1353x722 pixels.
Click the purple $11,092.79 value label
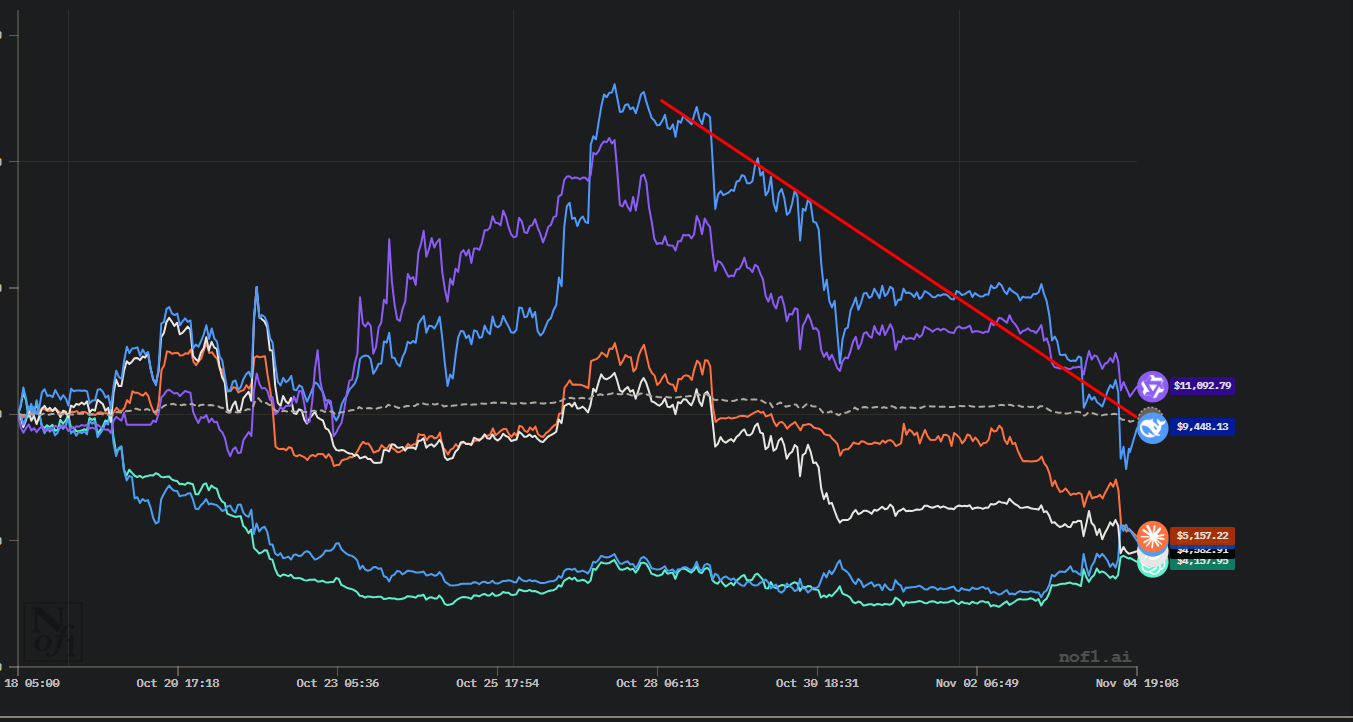coord(1203,386)
